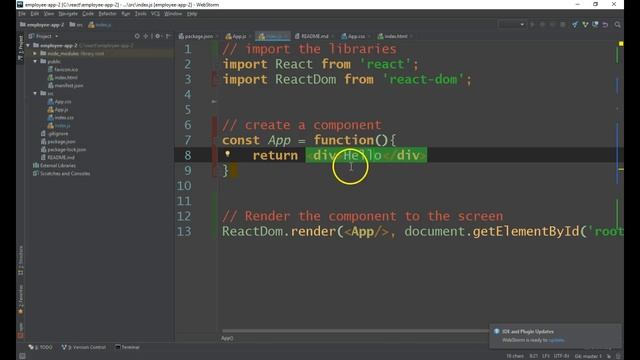Click the update link in notification

click(x=556, y=340)
